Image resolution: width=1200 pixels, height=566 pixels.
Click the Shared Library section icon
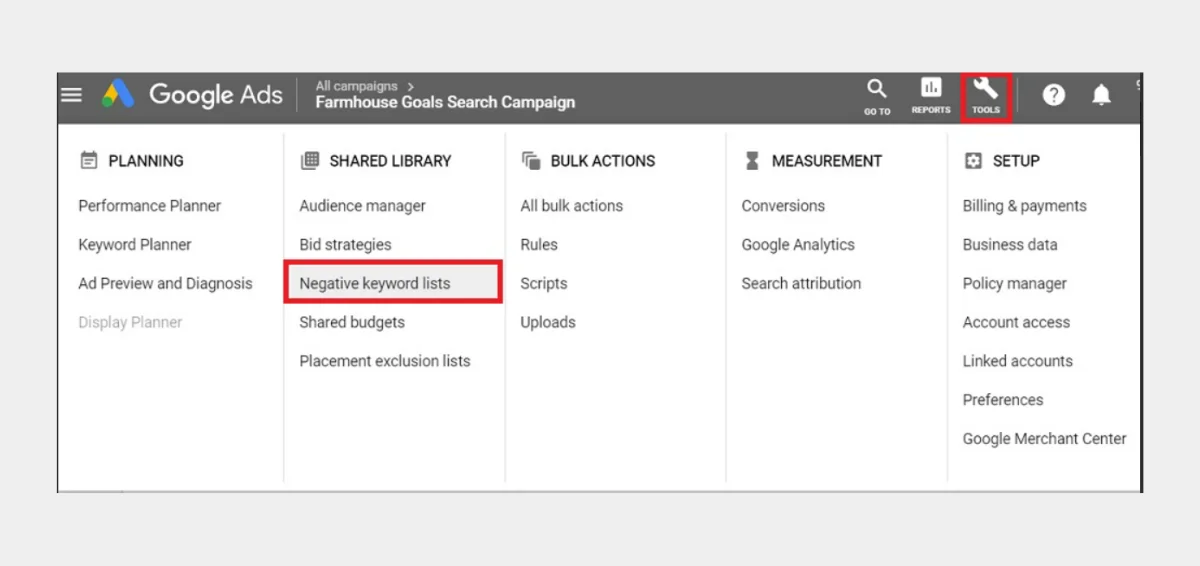pyautogui.click(x=309, y=160)
